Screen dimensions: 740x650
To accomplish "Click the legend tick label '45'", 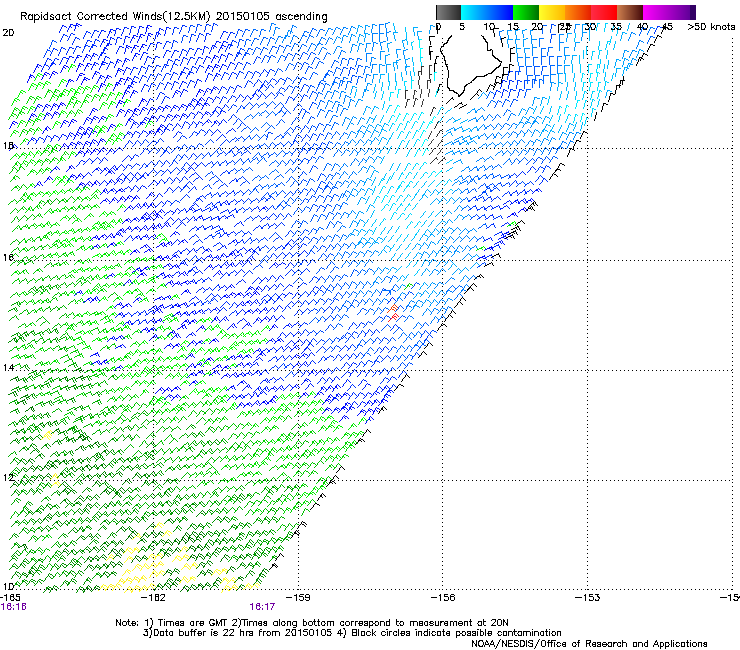I will pos(667,27).
